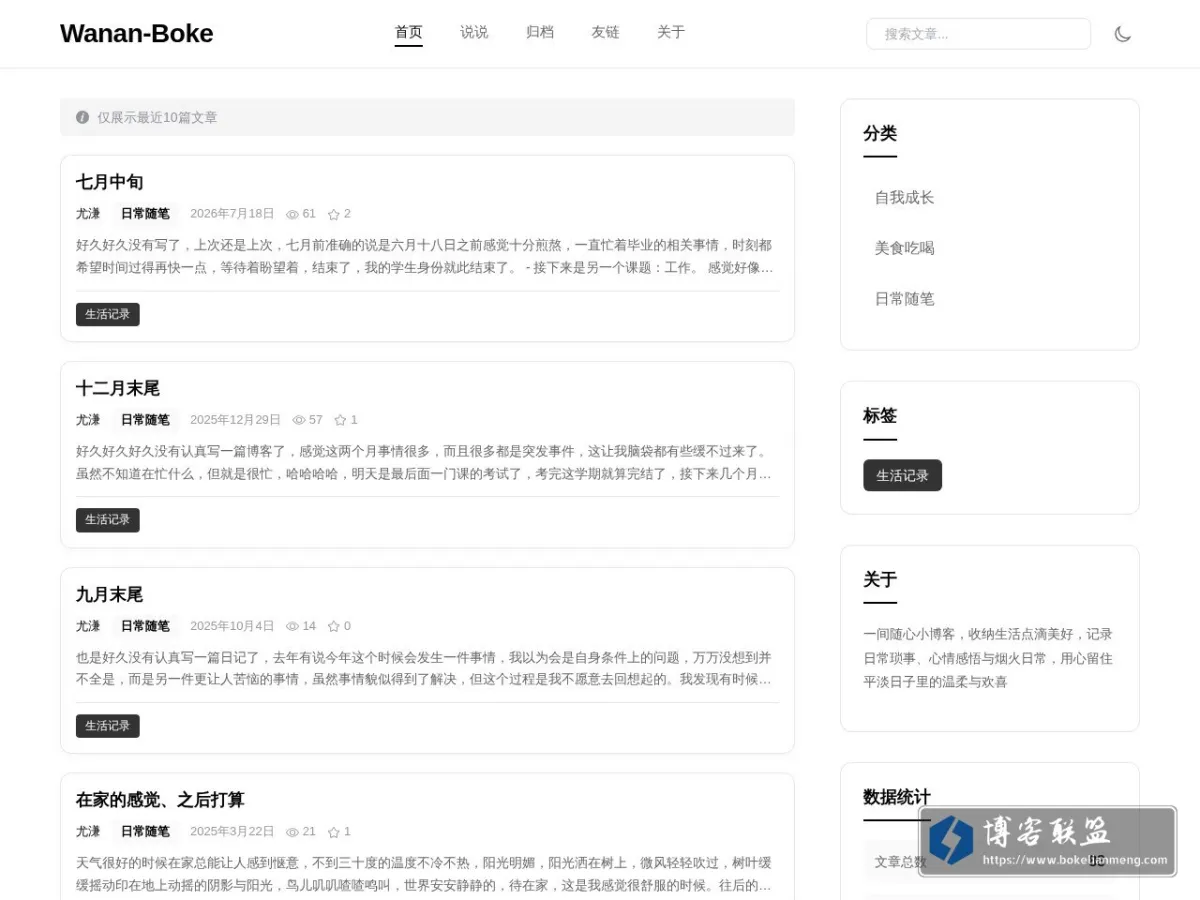Click 生活记录 tag under 十二月末尾 post
This screenshot has height=900, width=1200.
(107, 520)
